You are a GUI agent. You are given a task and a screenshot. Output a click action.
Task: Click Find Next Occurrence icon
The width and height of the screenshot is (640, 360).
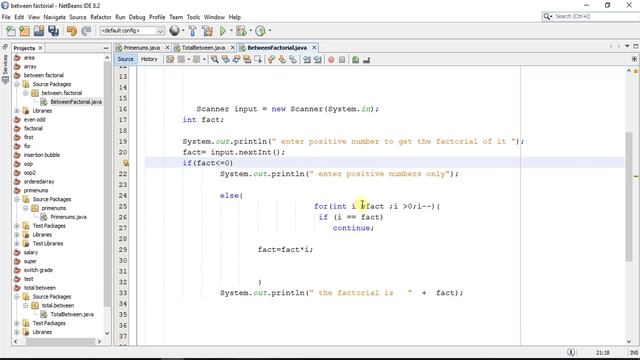[236, 60]
